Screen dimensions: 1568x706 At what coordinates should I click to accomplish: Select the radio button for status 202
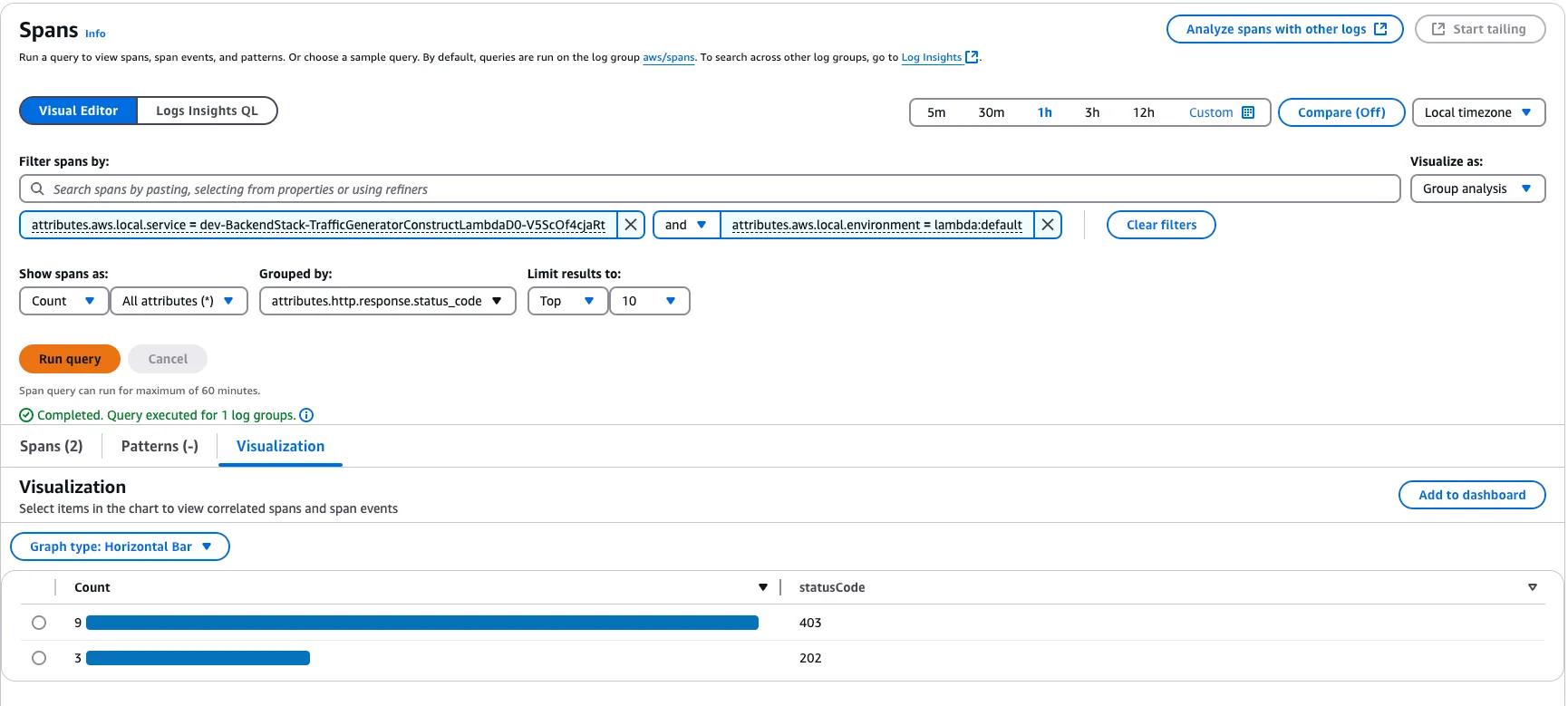click(x=39, y=658)
